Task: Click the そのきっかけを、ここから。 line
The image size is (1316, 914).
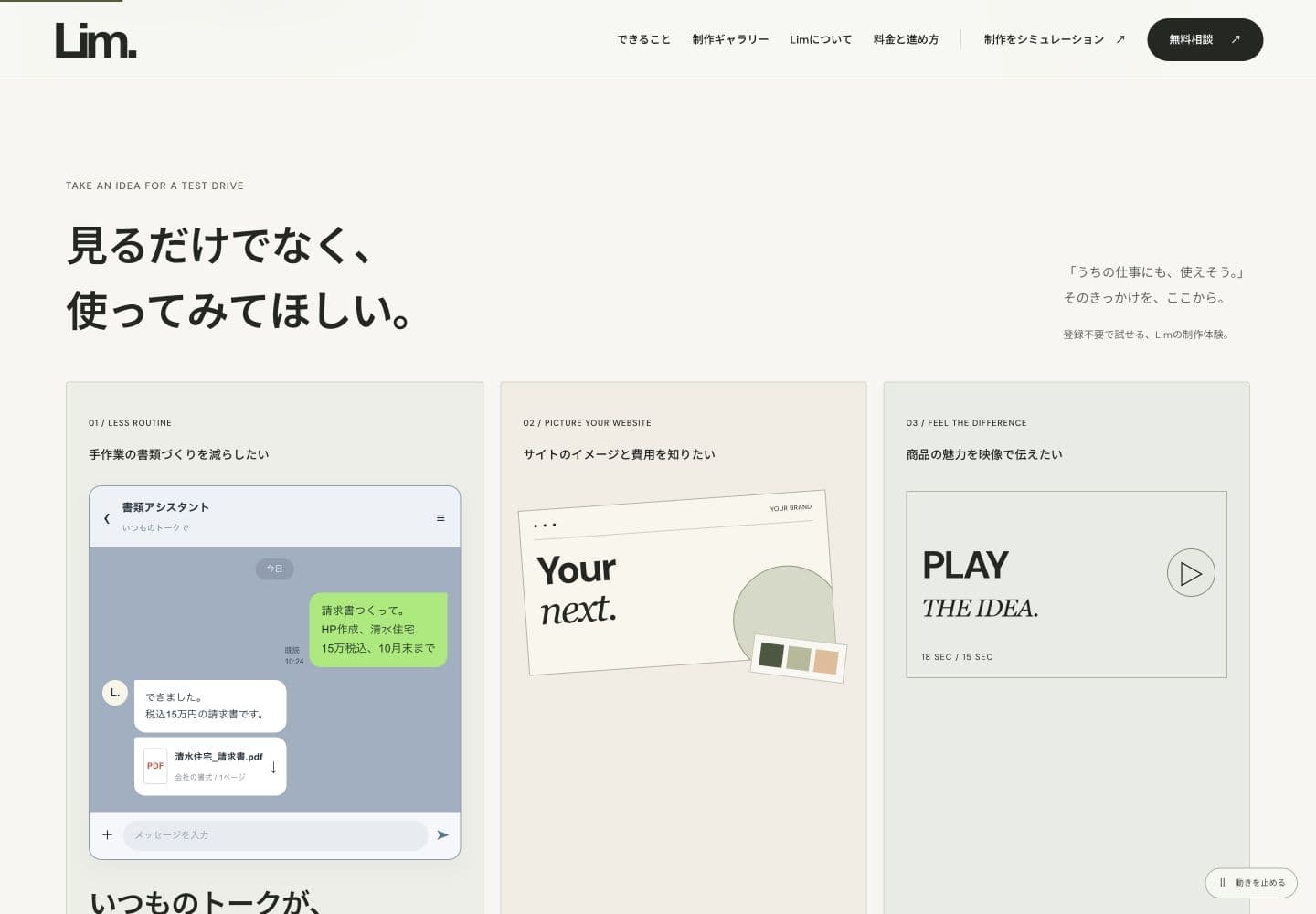Action: [1145, 297]
